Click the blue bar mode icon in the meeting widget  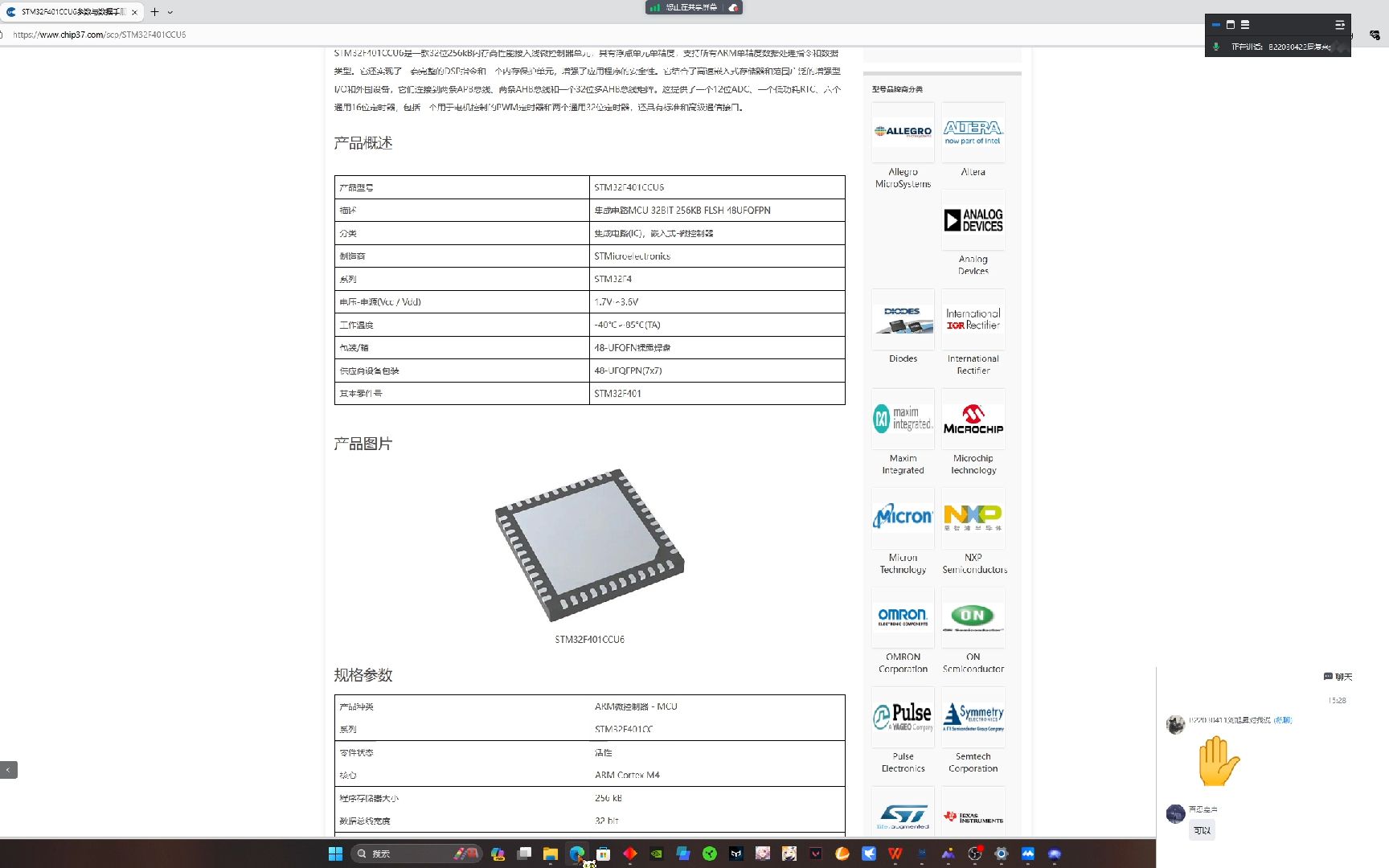click(1216, 25)
